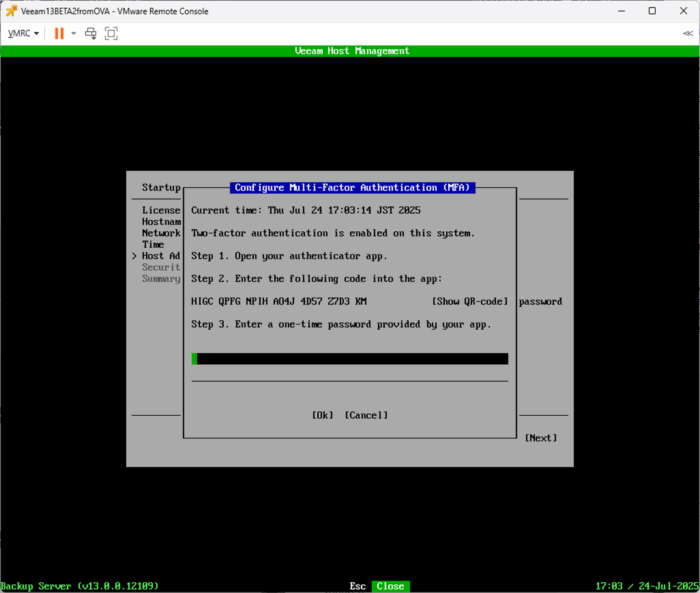Click the Backup Server version text

point(80,586)
